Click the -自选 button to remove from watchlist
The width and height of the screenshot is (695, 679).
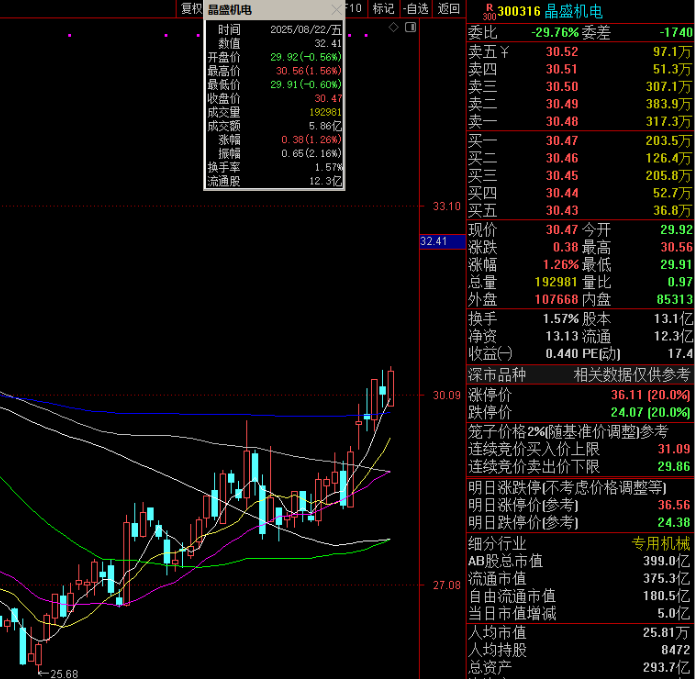[x=415, y=8]
